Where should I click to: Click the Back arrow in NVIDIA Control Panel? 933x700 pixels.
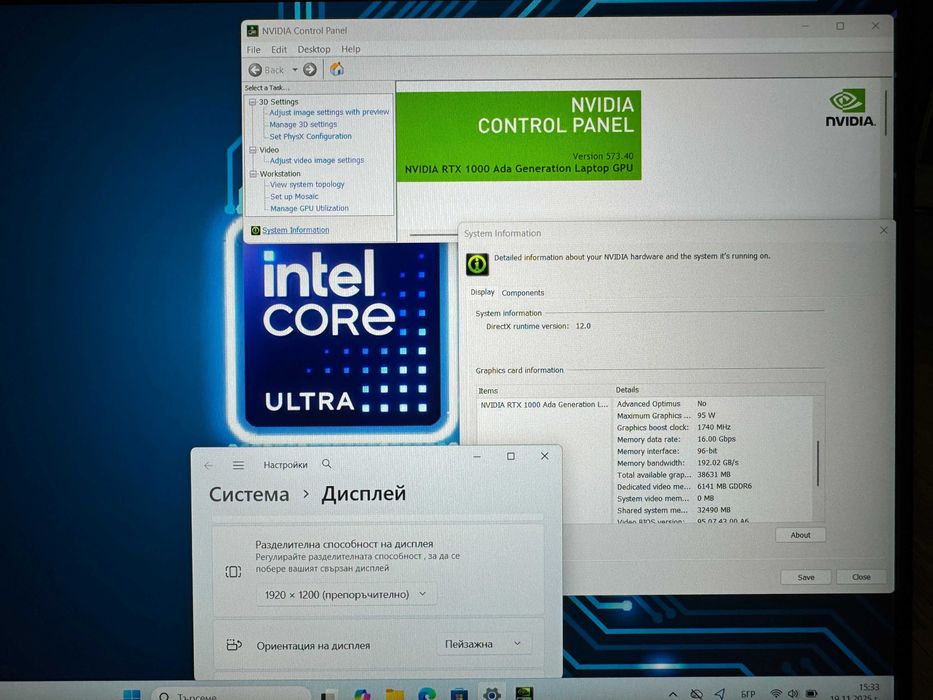[x=255, y=70]
